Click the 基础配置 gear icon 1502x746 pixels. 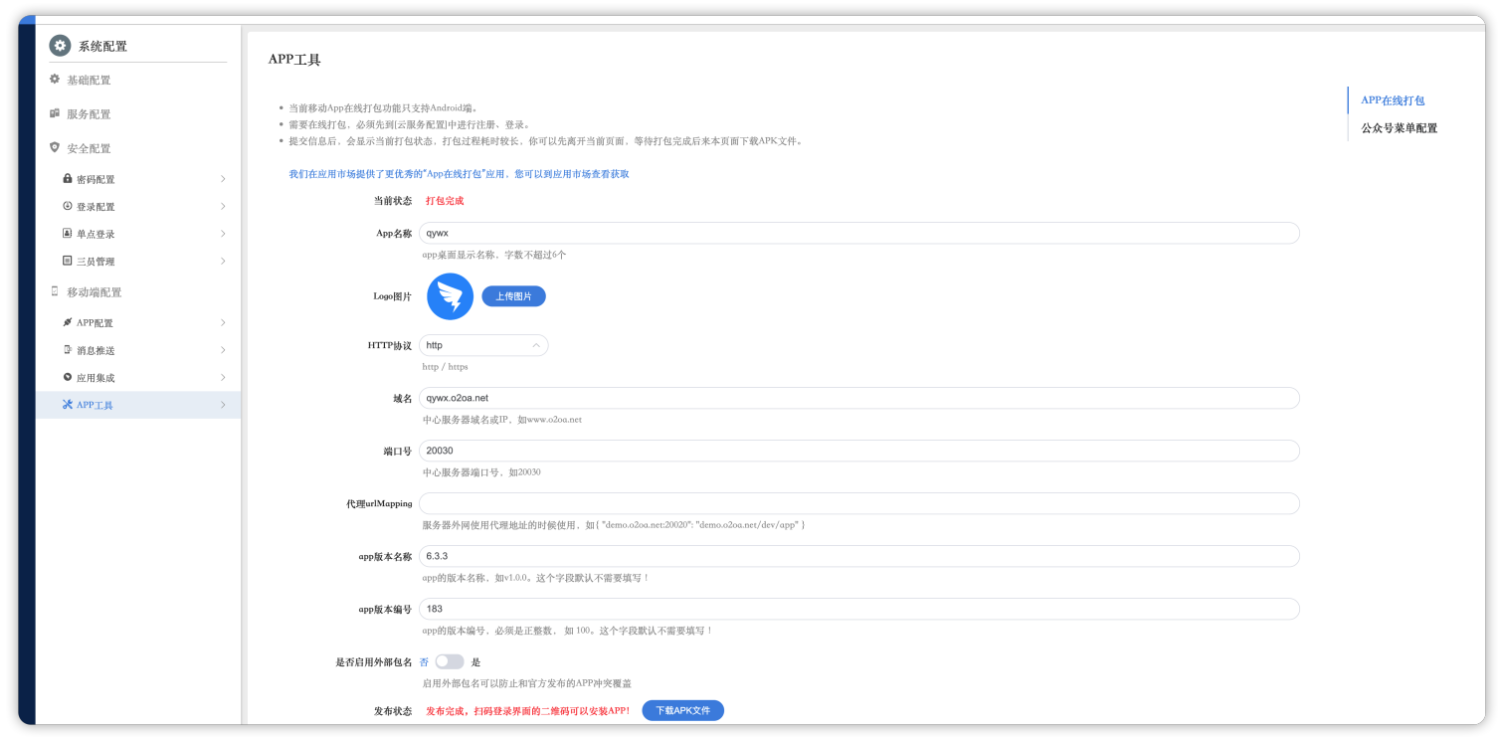(55, 79)
